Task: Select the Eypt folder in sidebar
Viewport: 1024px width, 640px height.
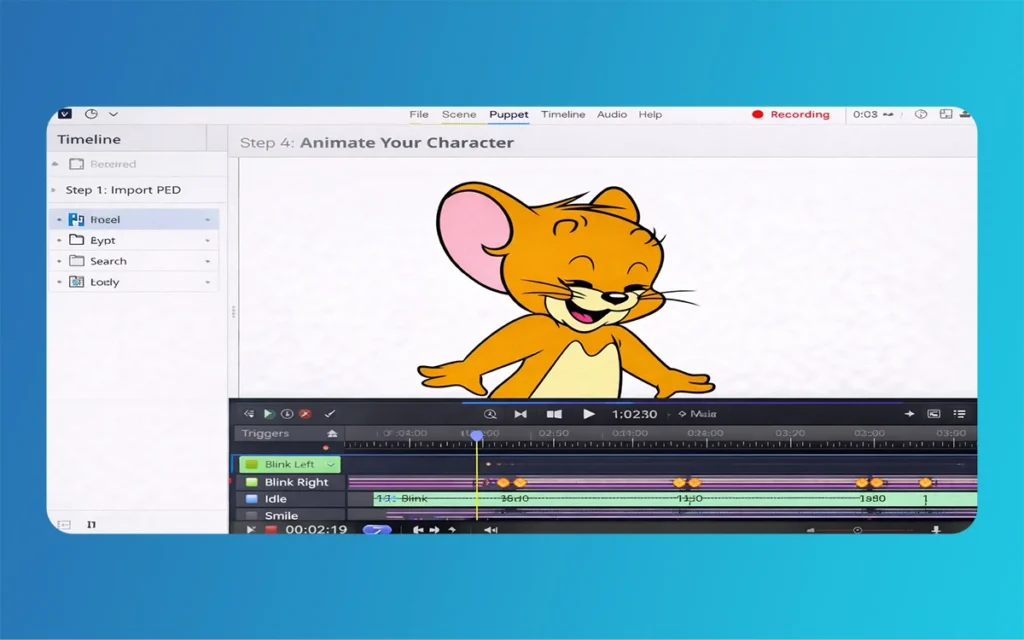Action: [x=103, y=241]
